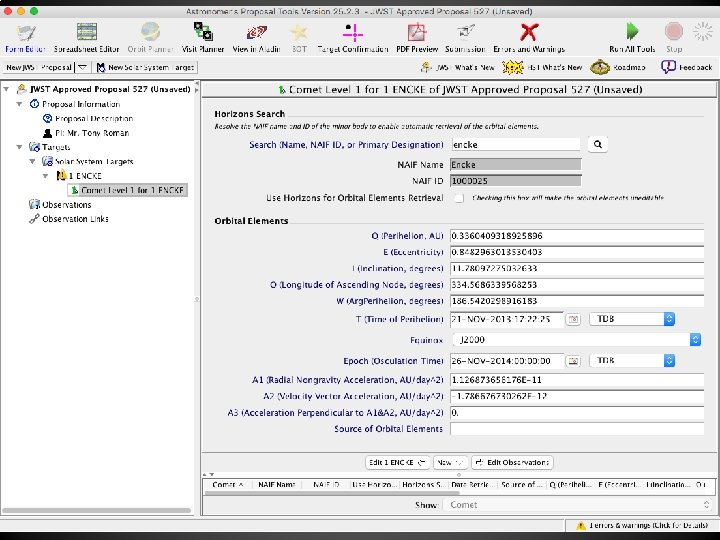Open the Equinox J2000 dropdown
The image size is (720, 540).
click(x=577, y=340)
